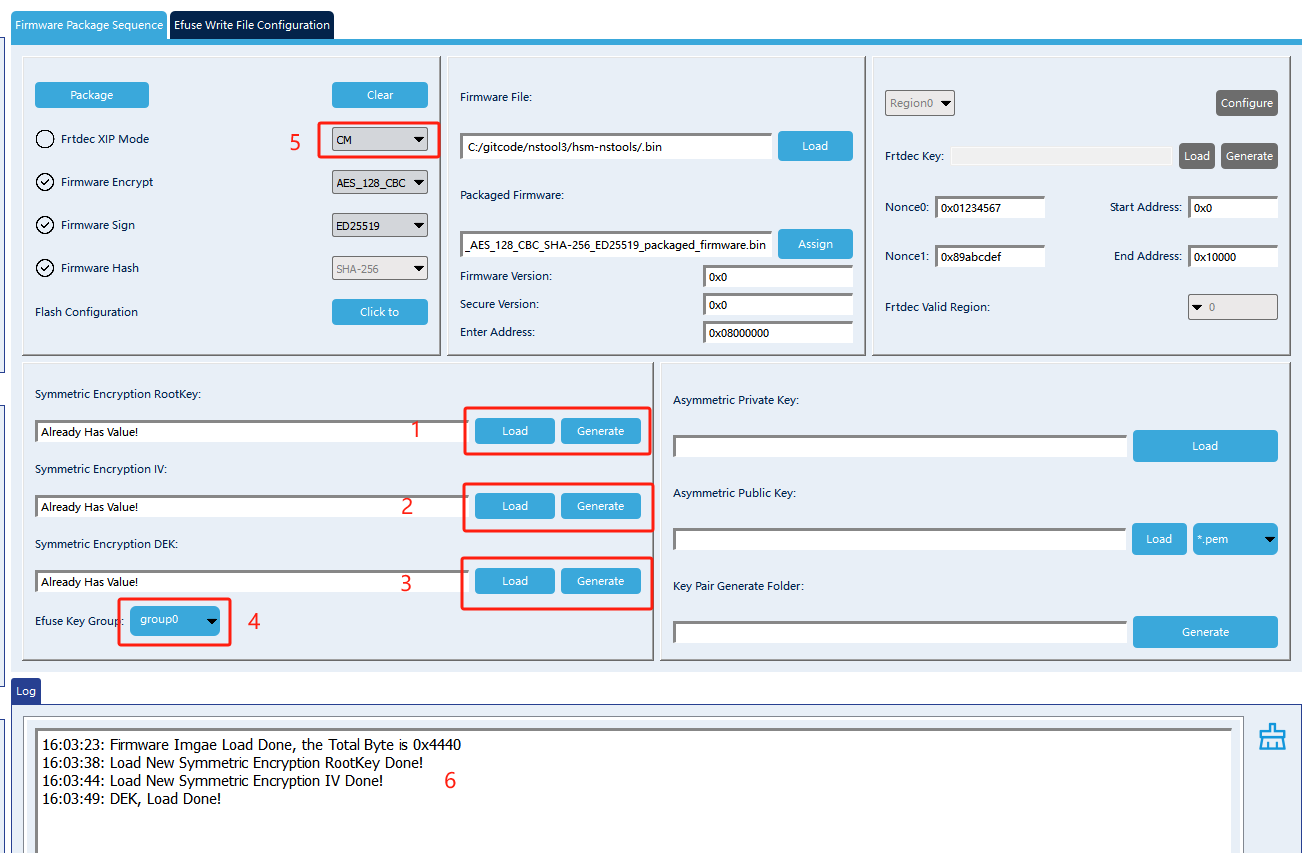Image resolution: width=1311 pixels, height=853 pixels.
Task: Select the Firmware Package Sequence tab
Action: point(89,25)
